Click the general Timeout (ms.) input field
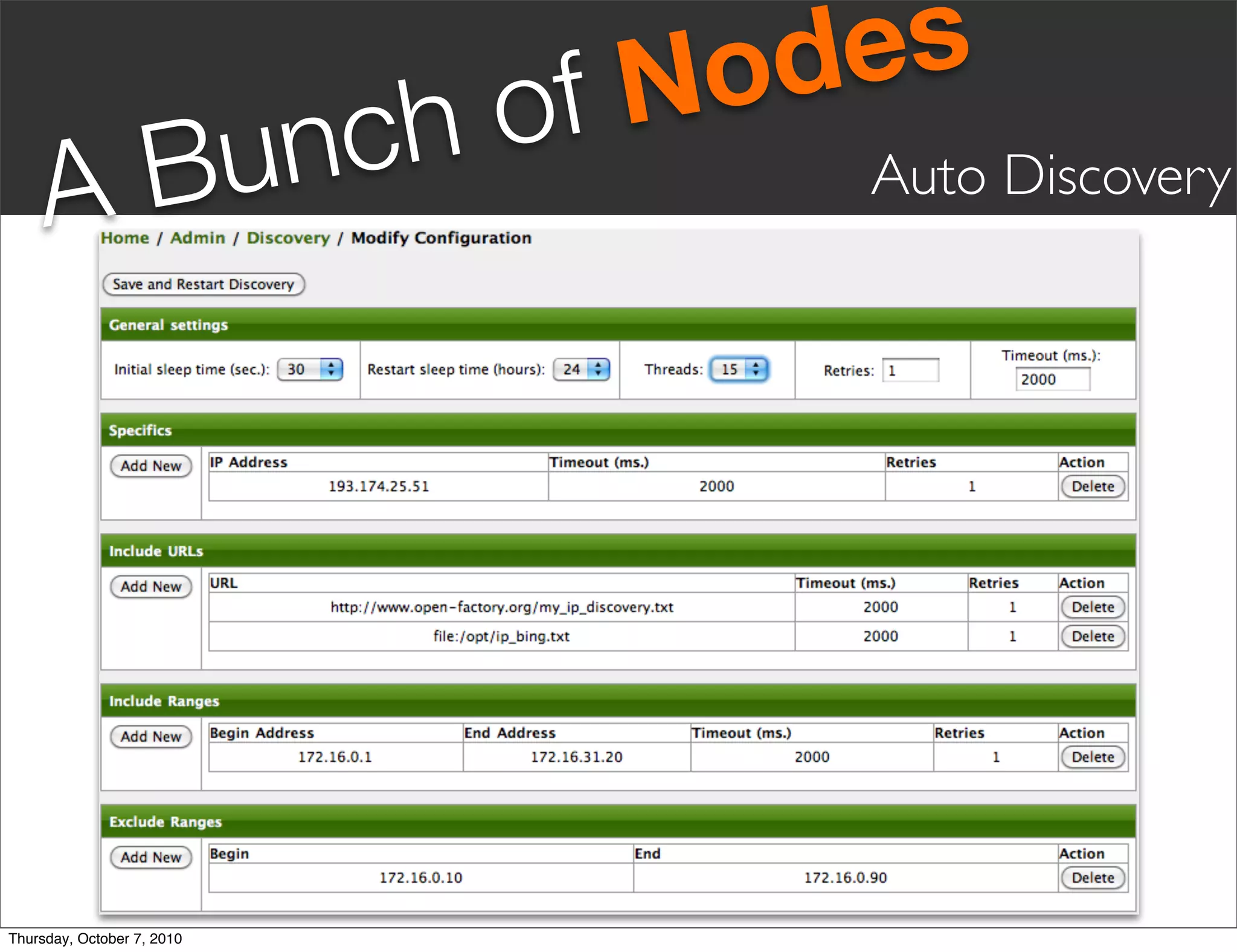 1052,379
